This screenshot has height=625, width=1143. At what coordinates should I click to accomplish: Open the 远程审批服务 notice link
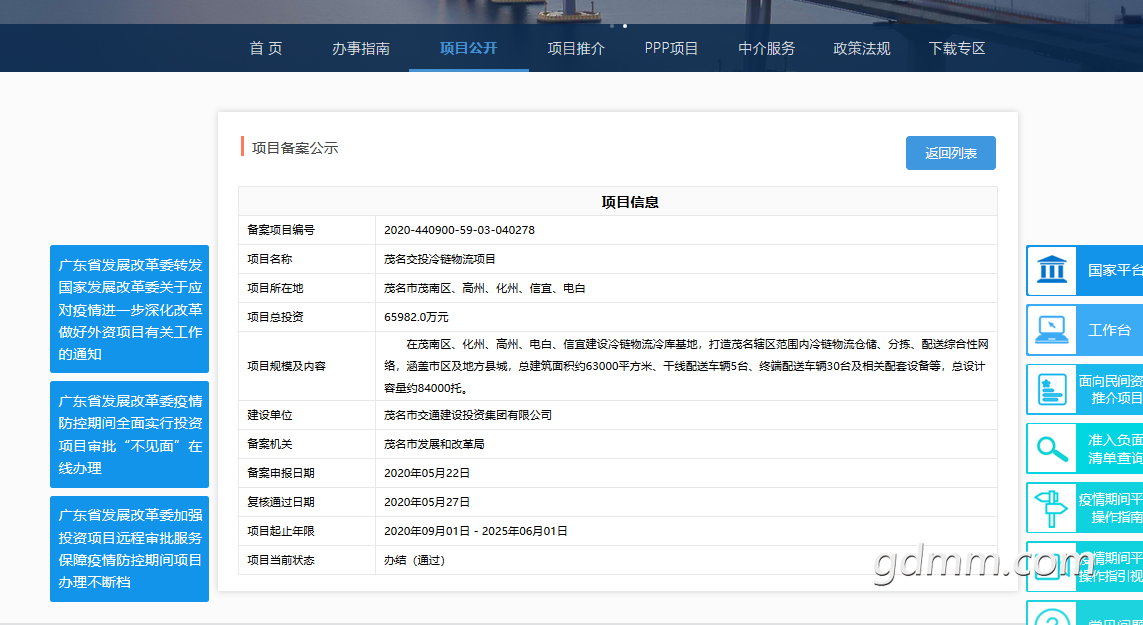(x=130, y=549)
